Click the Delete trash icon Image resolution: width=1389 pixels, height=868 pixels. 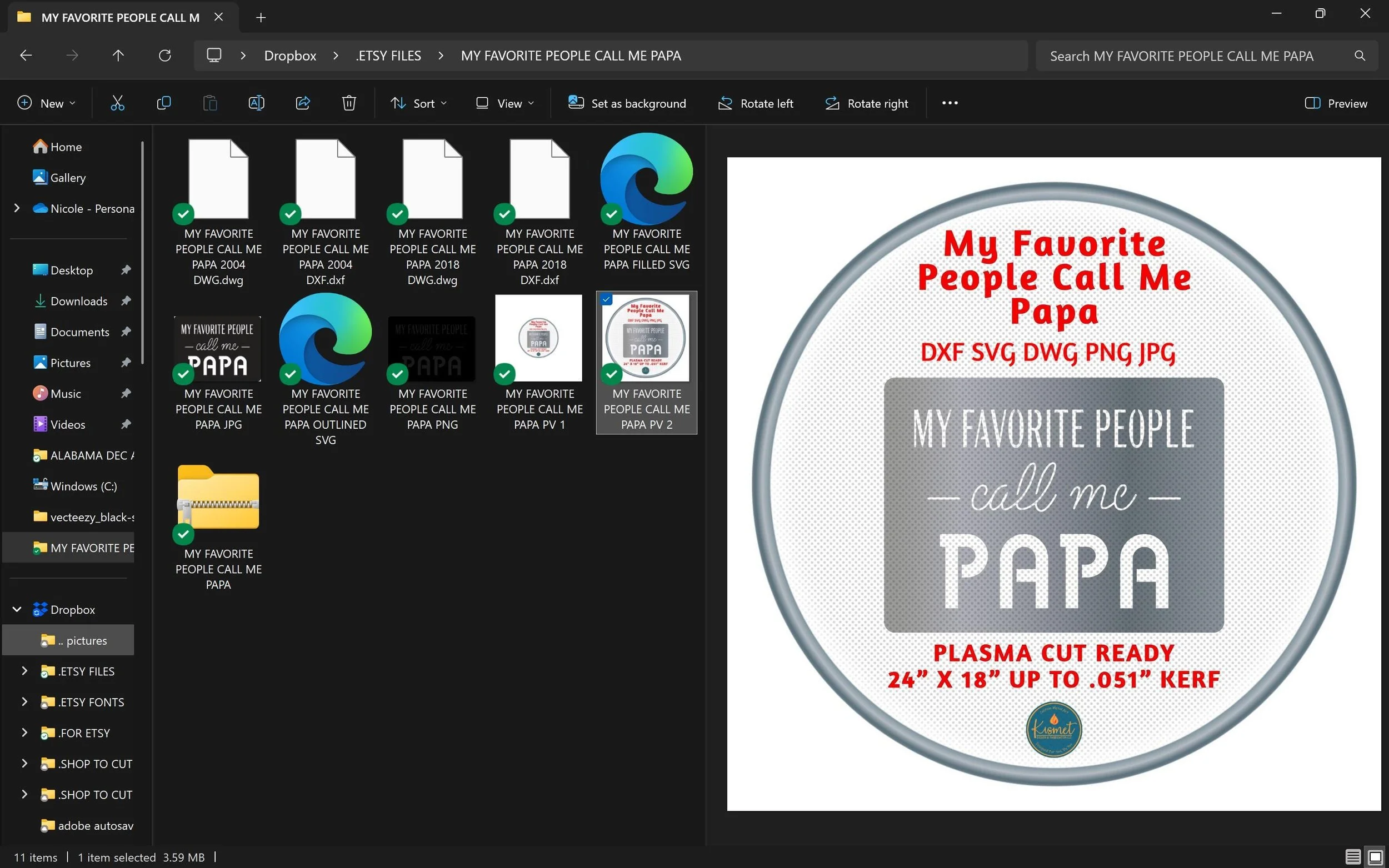pos(349,103)
